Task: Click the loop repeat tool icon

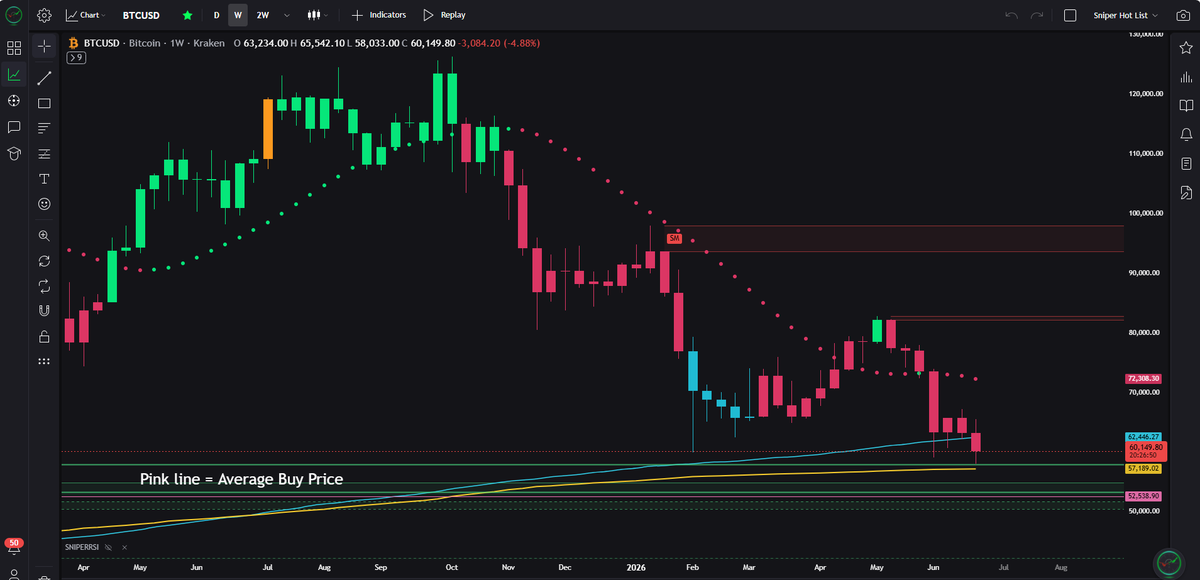Action: point(44,286)
